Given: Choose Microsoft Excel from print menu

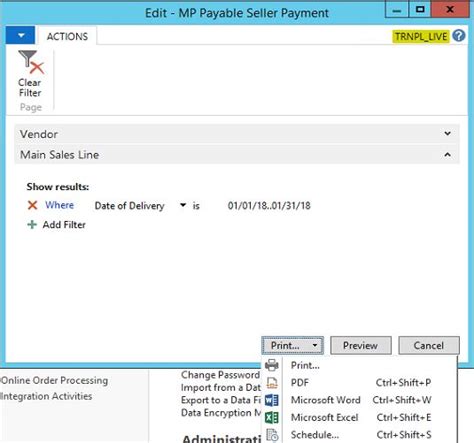Looking at the screenshot, I should (x=324, y=417).
